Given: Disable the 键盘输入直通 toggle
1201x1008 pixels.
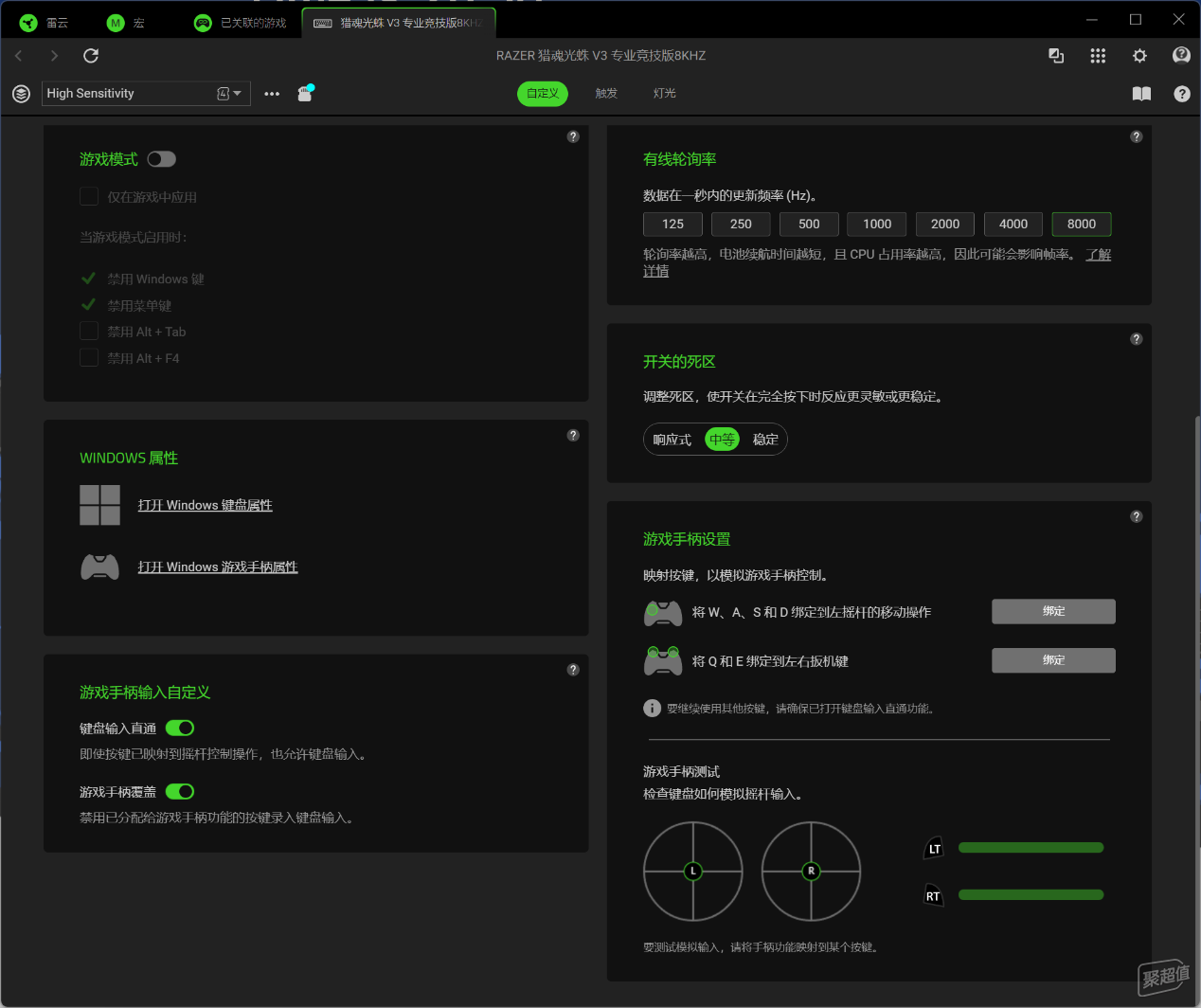Looking at the screenshot, I should (x=180, y=729).
